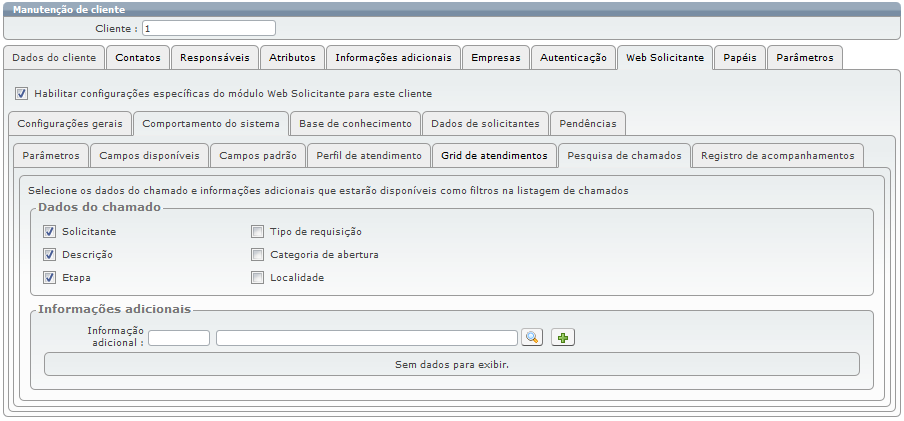Switch to the Grid de atendimentos tab
The image size is (904, 421).
[x=494, y=156]
